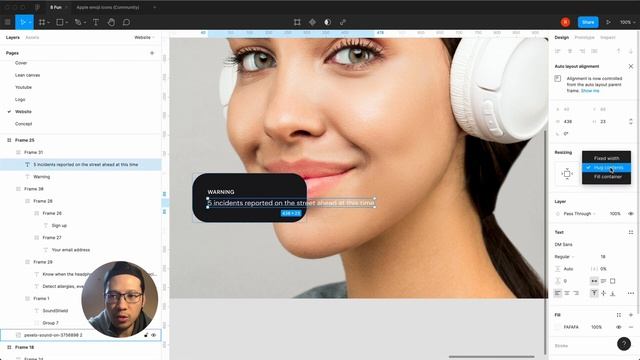640x360 pixels.
Task: Toggle fixed size text resizing
Action: [613, 281]
